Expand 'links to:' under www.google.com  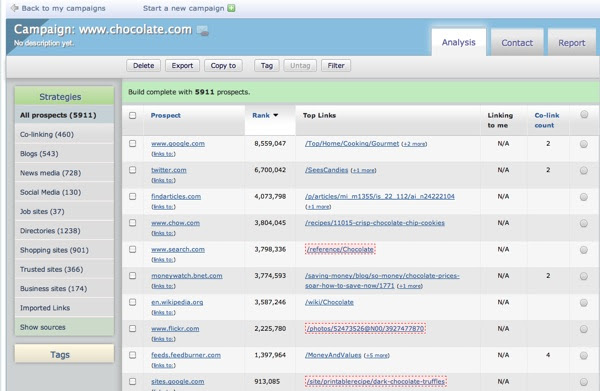click(x=163, y=154)
